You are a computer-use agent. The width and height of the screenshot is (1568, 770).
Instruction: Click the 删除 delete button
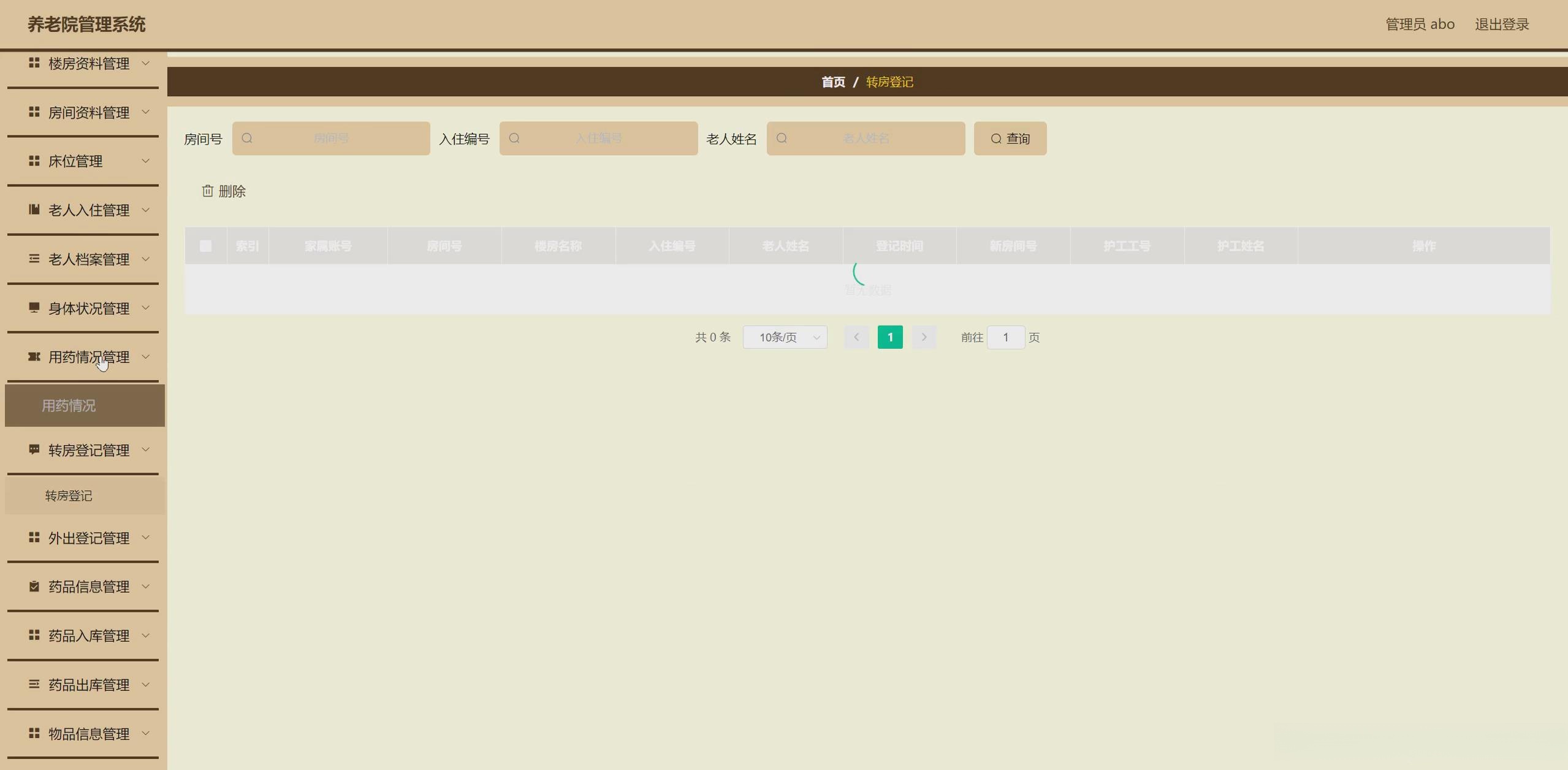pyautogui.click(x=224, y=191)
